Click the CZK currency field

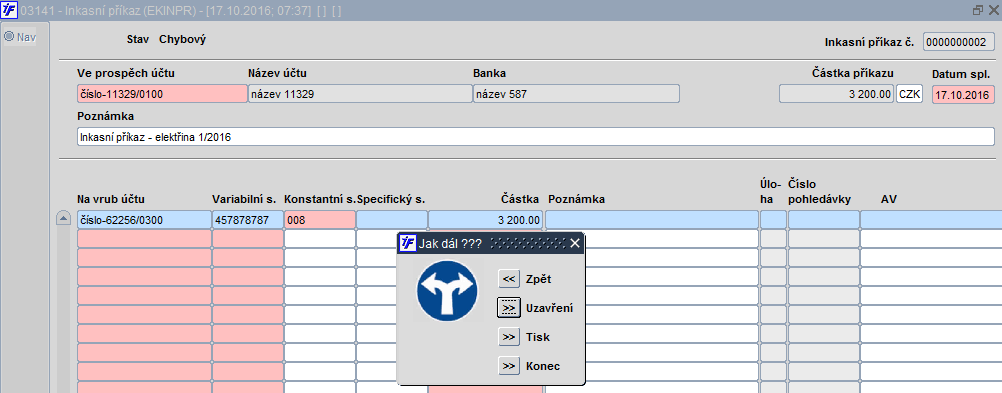(x=909, y=95)
